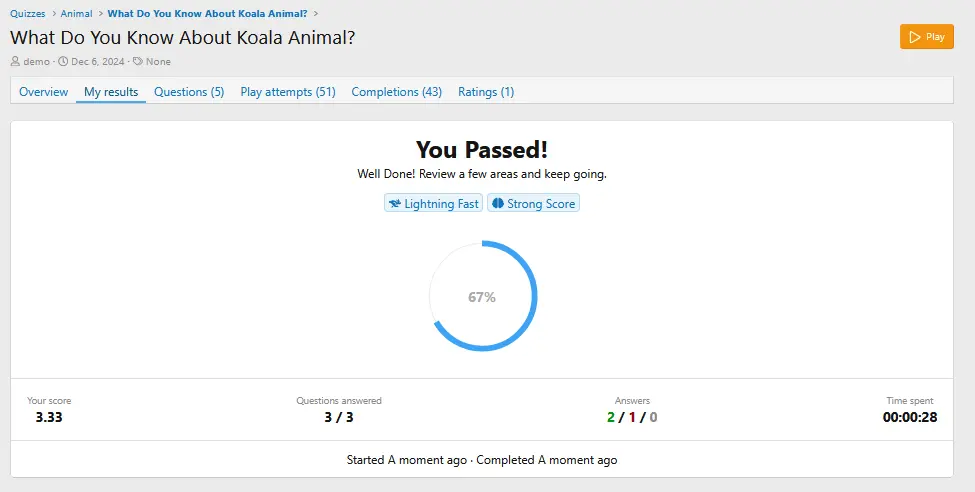Open the Questions (5) tab
Image resolution: width=975 pixels, height=492 pixels.
click(x=189, y=92)
